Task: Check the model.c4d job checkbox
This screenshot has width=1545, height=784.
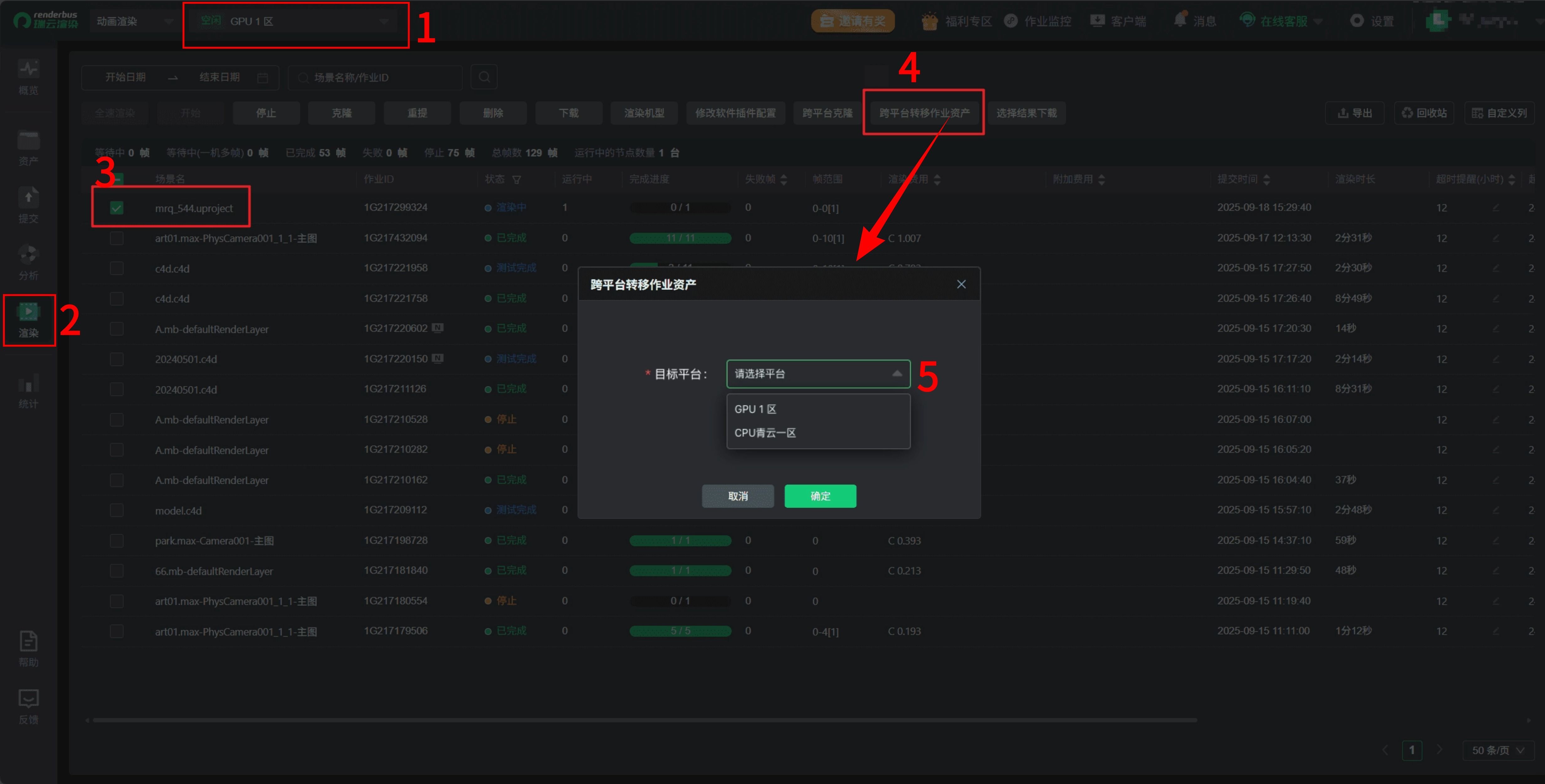Action: [116, 511]
